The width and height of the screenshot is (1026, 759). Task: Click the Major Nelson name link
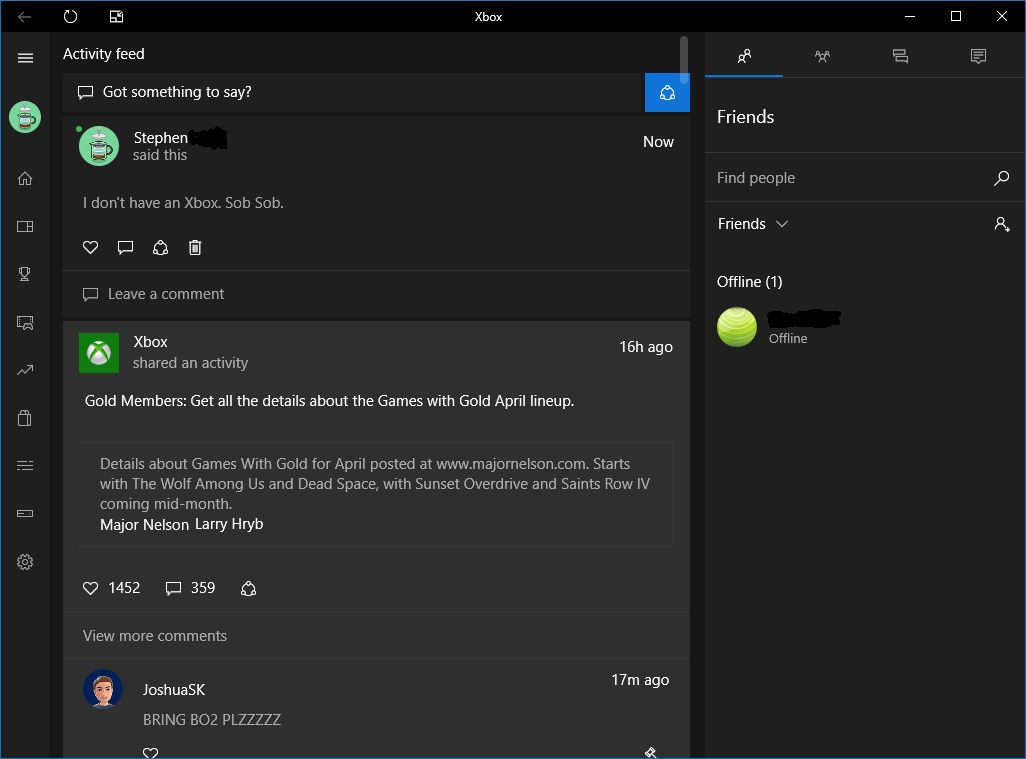[x=145, y=525]
